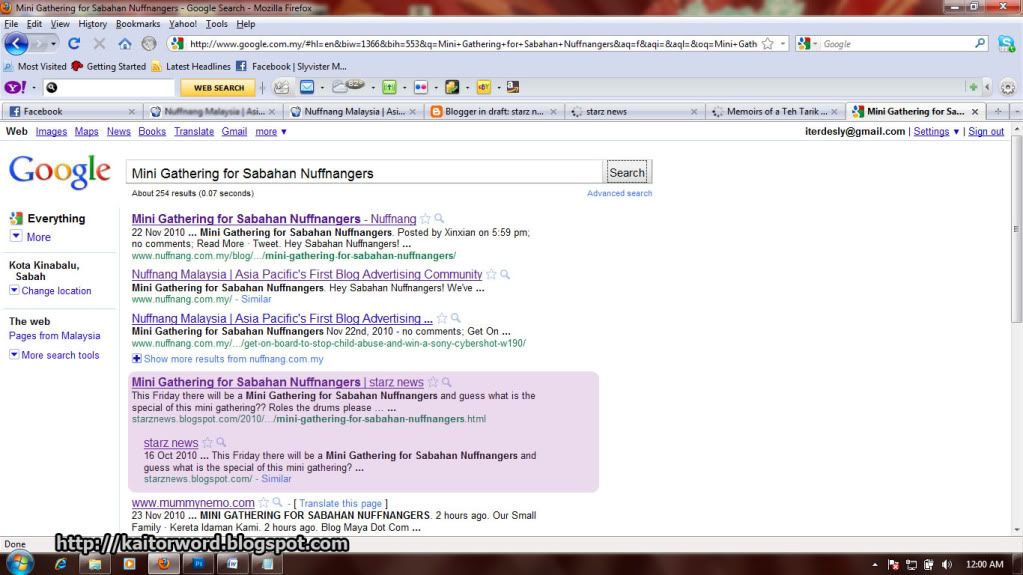Viewport: 1023px width, 575px height.
Task: Expand More under Everything in sidebar
Action: click(31, 237)
